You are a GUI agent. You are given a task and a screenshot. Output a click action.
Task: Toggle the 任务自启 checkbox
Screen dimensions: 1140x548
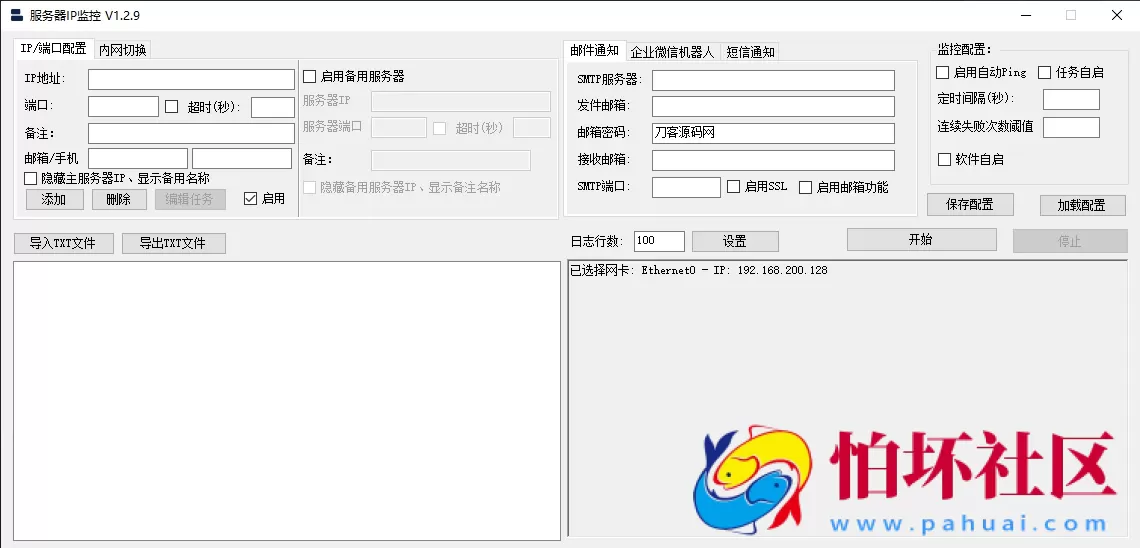coord(1045,73)
